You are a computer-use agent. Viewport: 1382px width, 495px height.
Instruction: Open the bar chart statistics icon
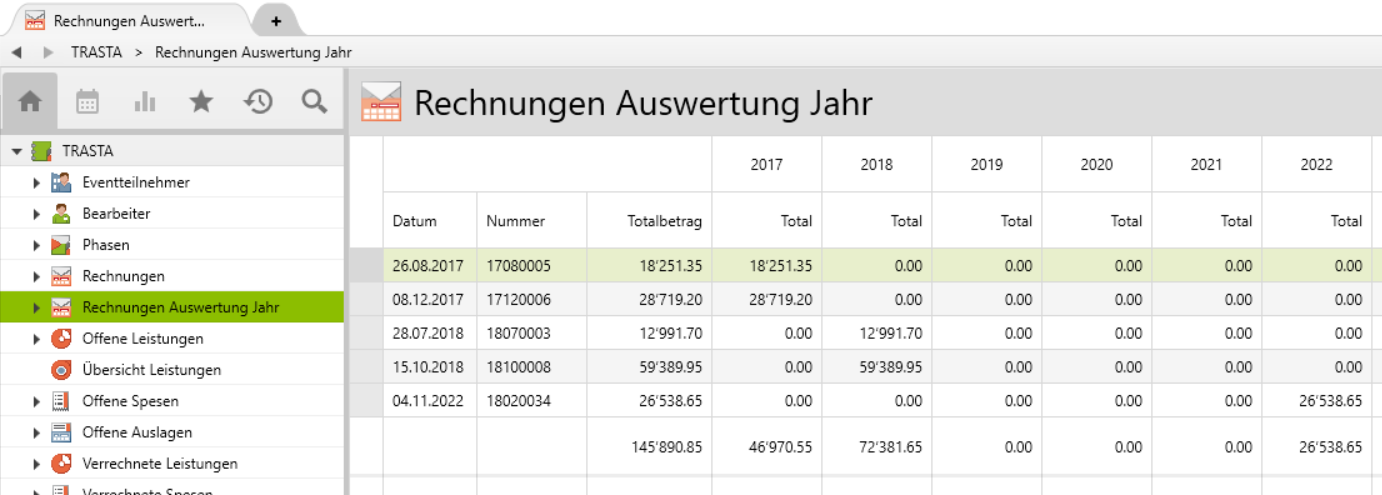(x=145, y=101)
